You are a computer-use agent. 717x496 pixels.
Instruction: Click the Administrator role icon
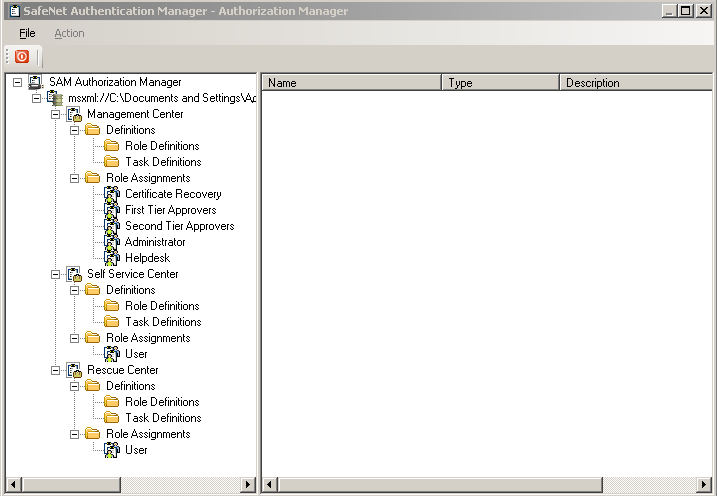click(x=112, y=242)
